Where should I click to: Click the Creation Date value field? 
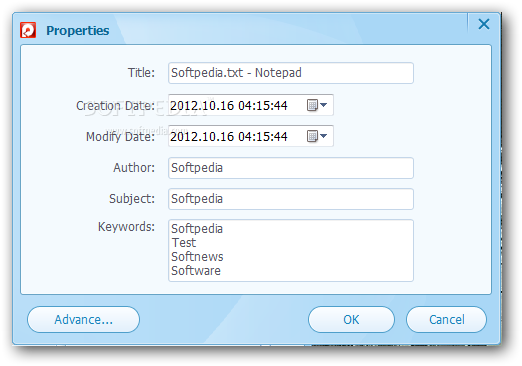pos(251,105)
